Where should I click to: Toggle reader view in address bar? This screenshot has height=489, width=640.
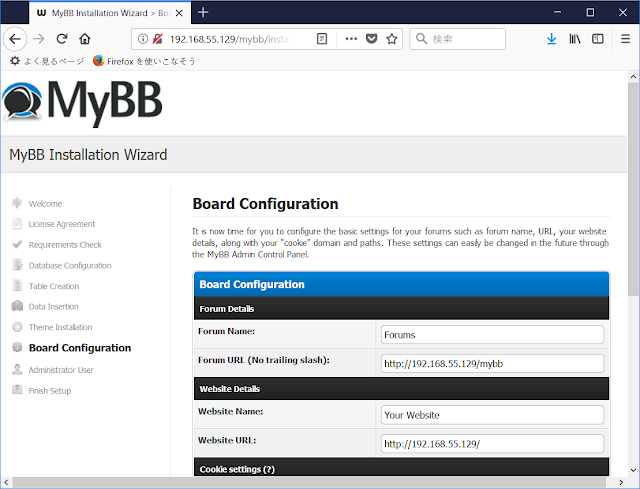click(x=322, y=39)
